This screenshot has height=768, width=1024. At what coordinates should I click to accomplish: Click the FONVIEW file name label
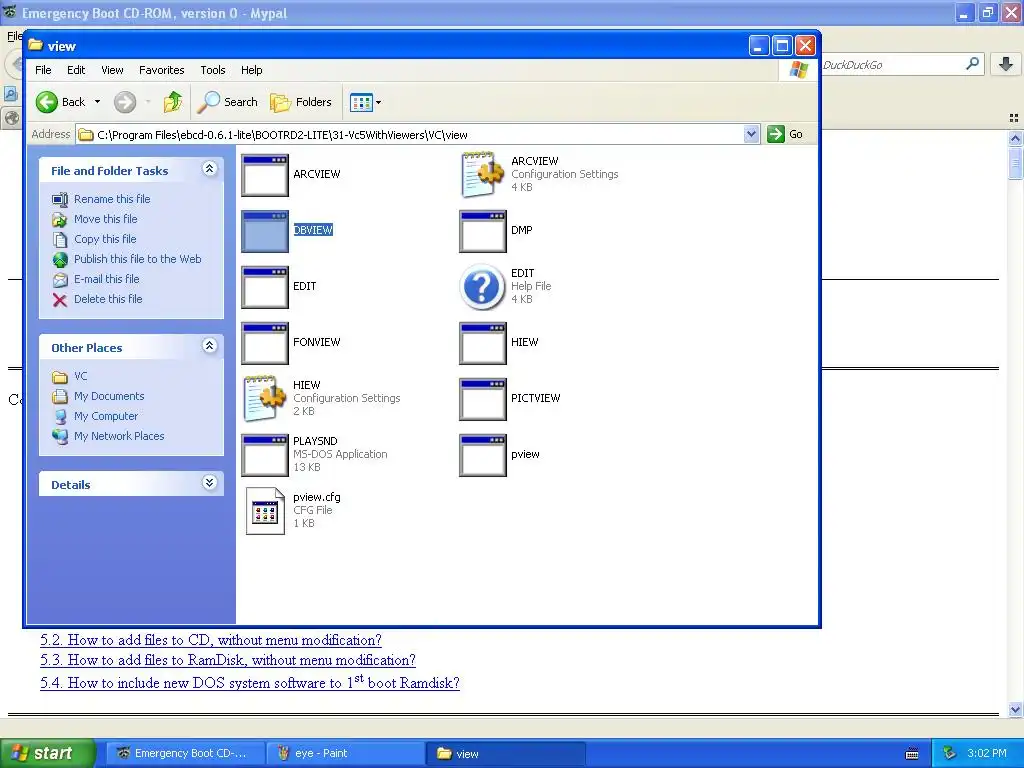[317, 342]
